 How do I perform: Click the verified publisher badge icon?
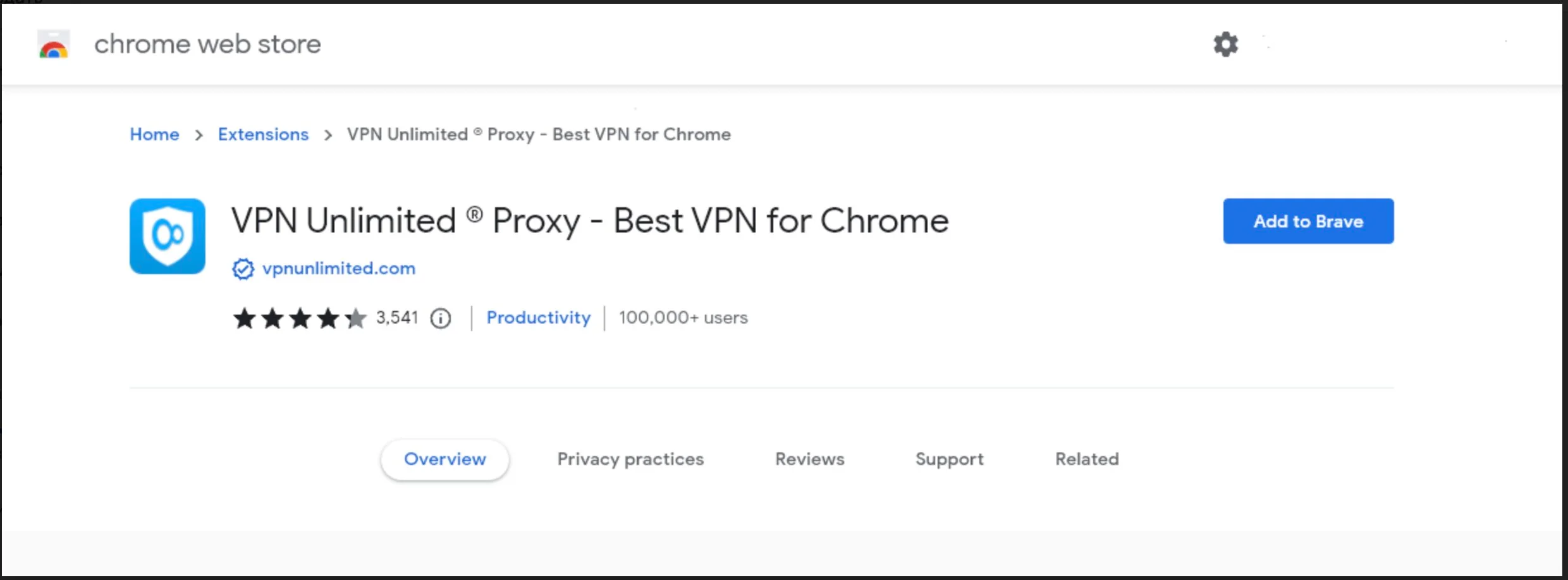[243, 269]
